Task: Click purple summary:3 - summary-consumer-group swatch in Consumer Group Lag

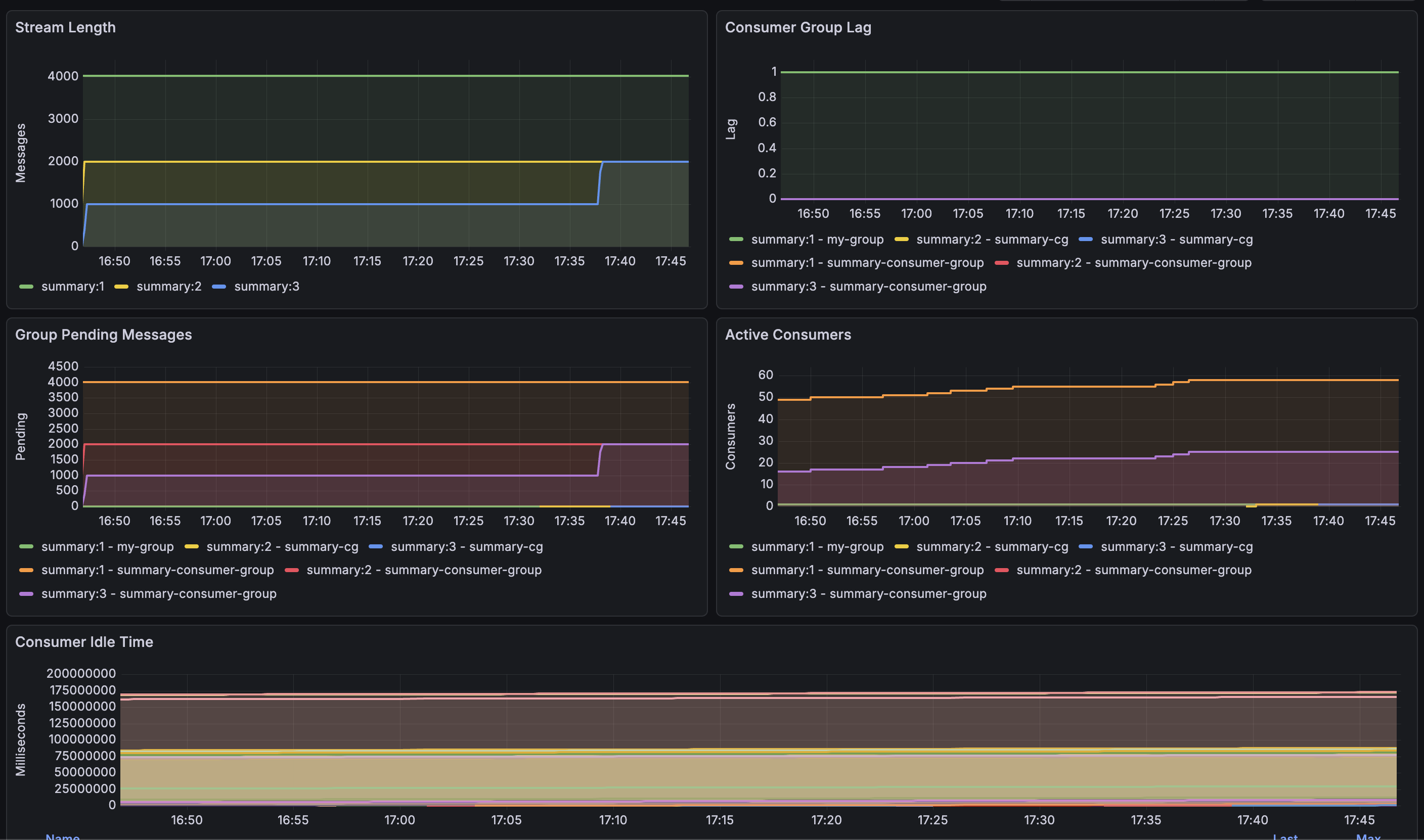Action: [x=736, y=287]
